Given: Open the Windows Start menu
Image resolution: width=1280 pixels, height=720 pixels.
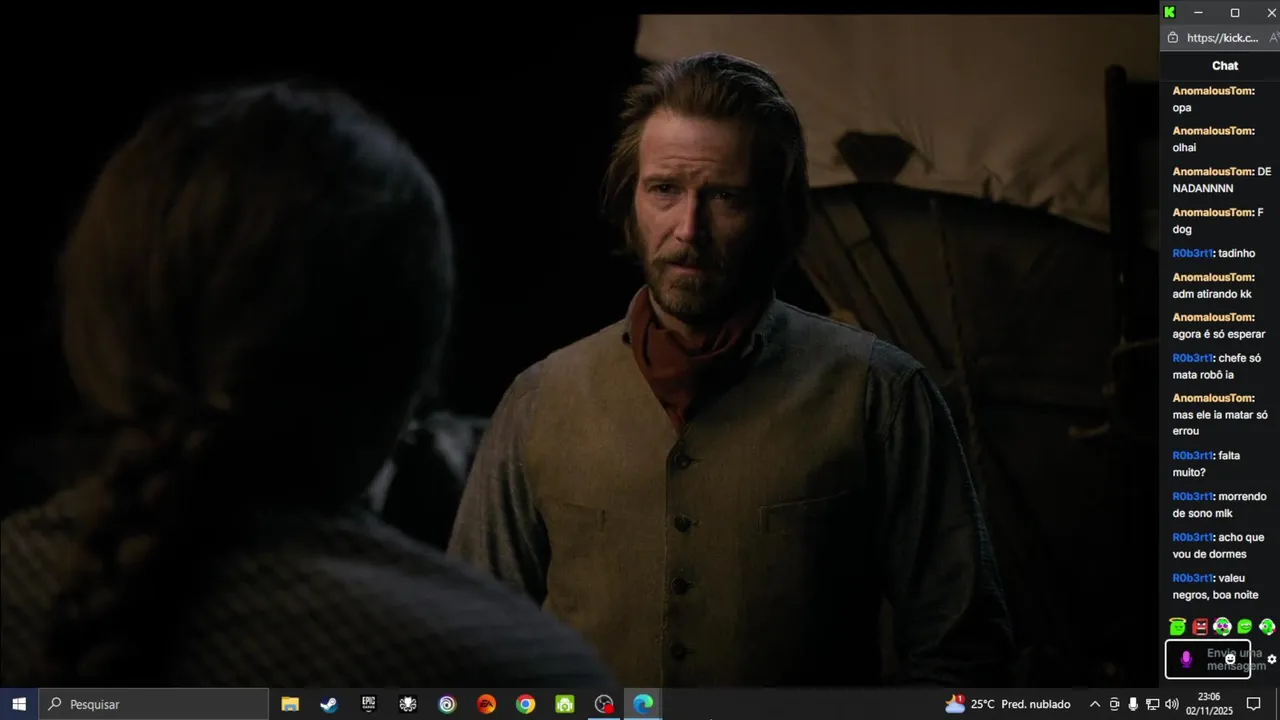Looking at the screenshot, I should tap(19, 704).
